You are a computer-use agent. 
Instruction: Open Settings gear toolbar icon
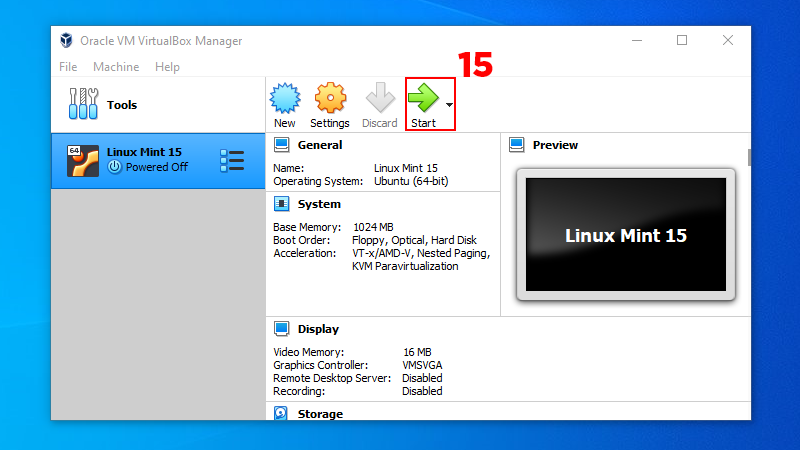pos(330,97)
